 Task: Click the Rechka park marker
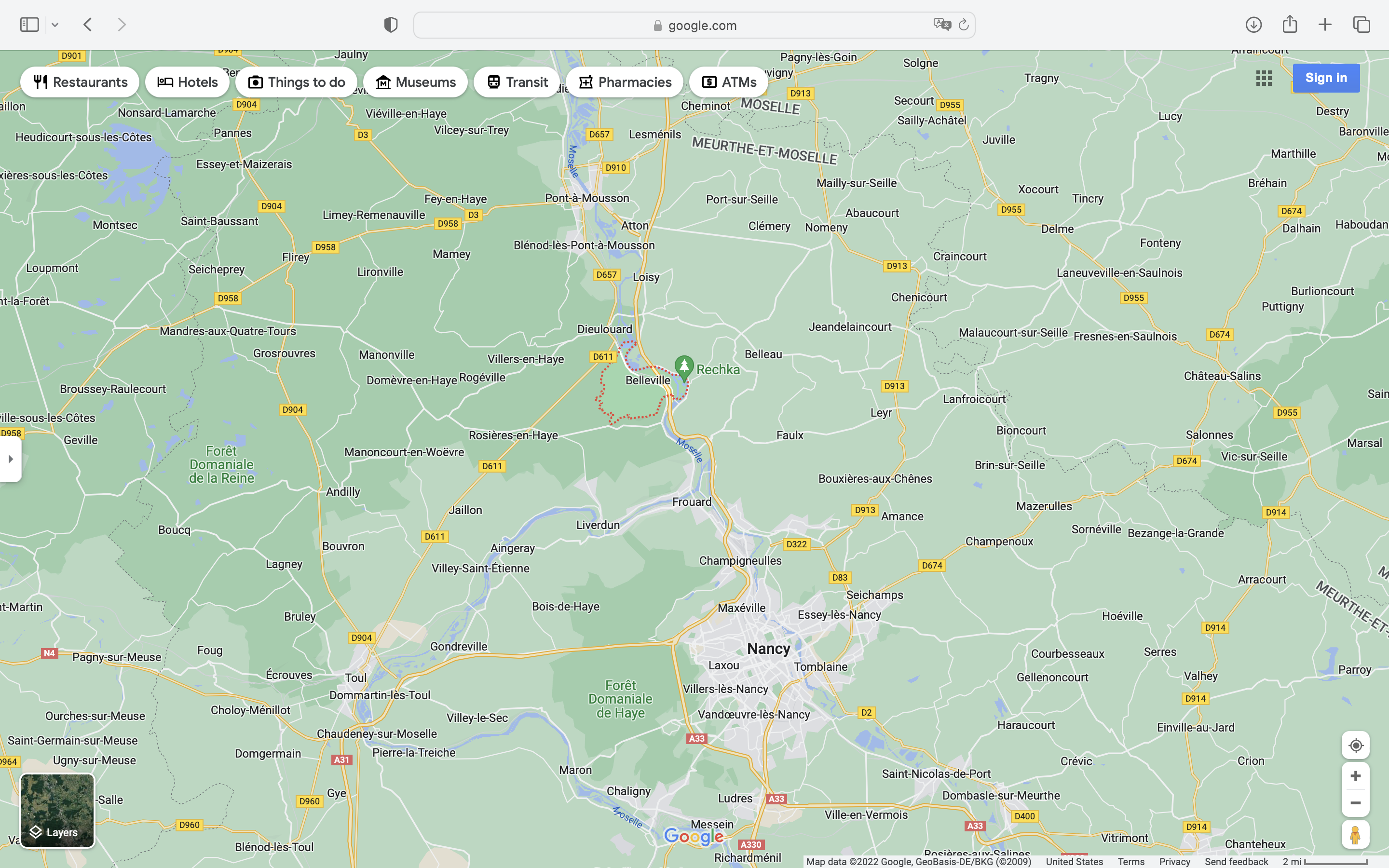[683, 366]
